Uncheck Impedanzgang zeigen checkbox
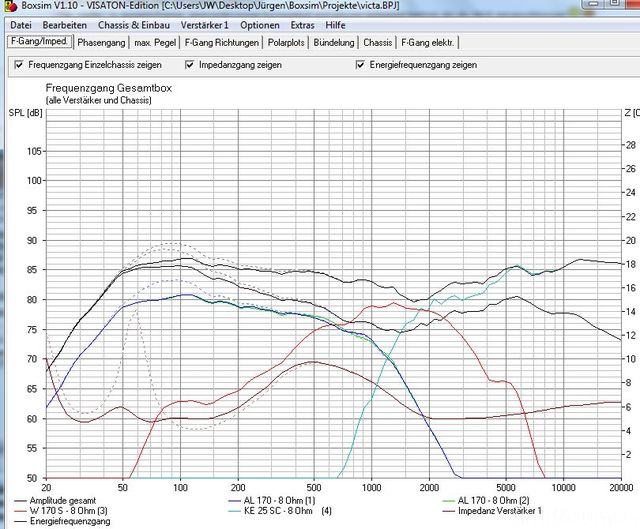640x529 pixels. 191,66
